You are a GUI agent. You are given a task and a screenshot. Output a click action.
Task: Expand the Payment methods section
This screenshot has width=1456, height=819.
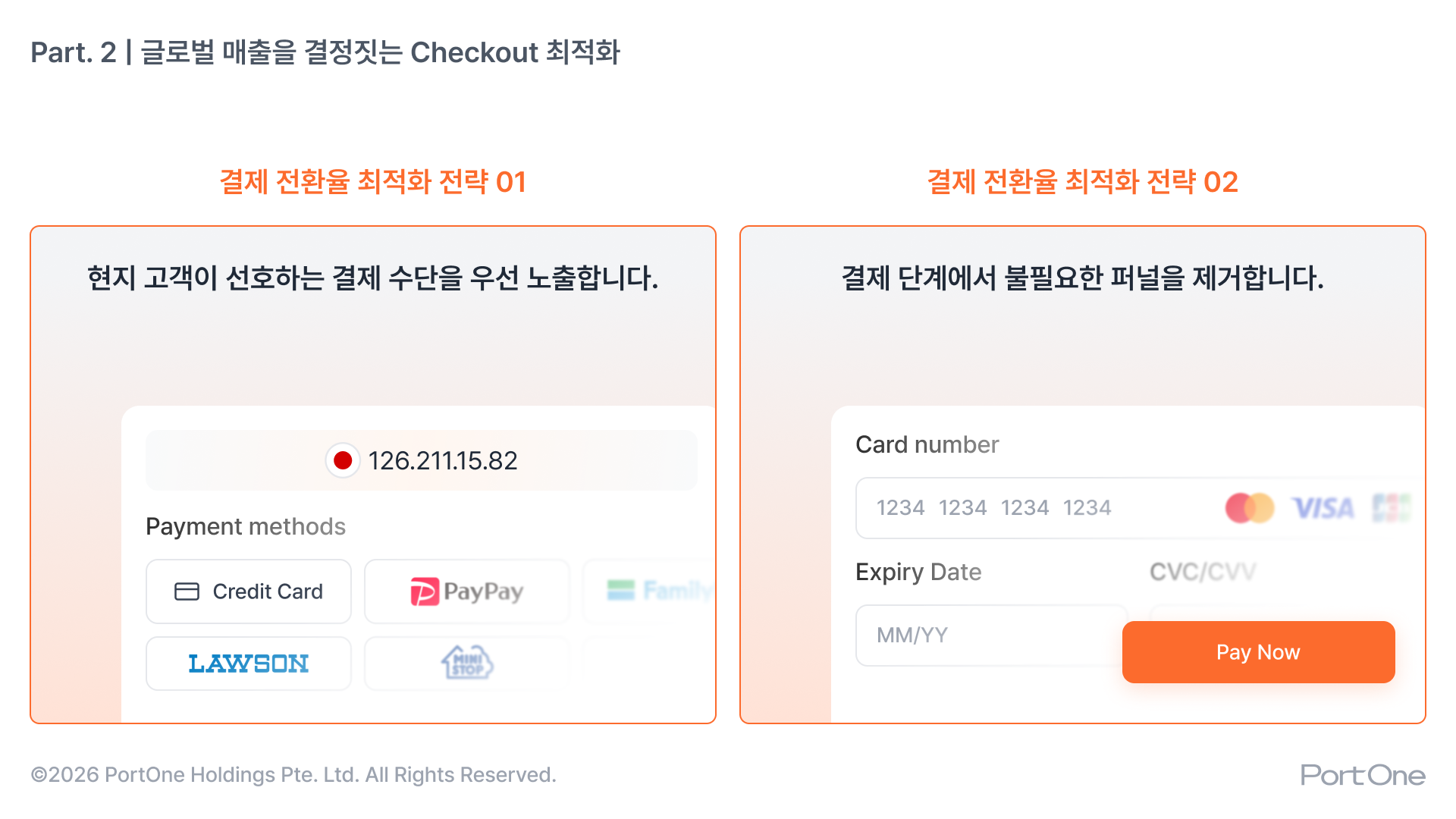click(x=246, y=526)
